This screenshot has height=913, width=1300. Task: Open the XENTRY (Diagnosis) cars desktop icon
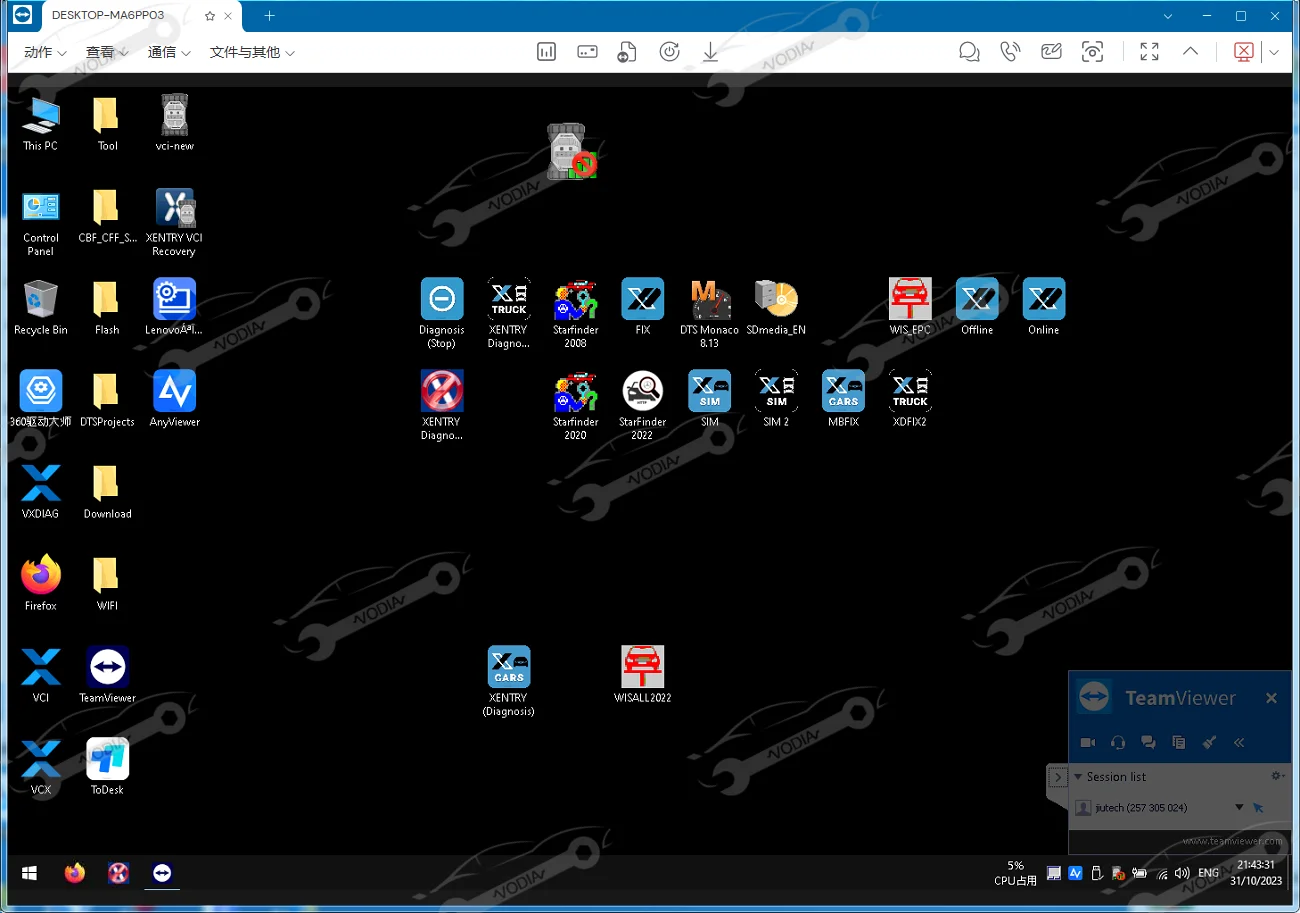[x=509, y=667]
